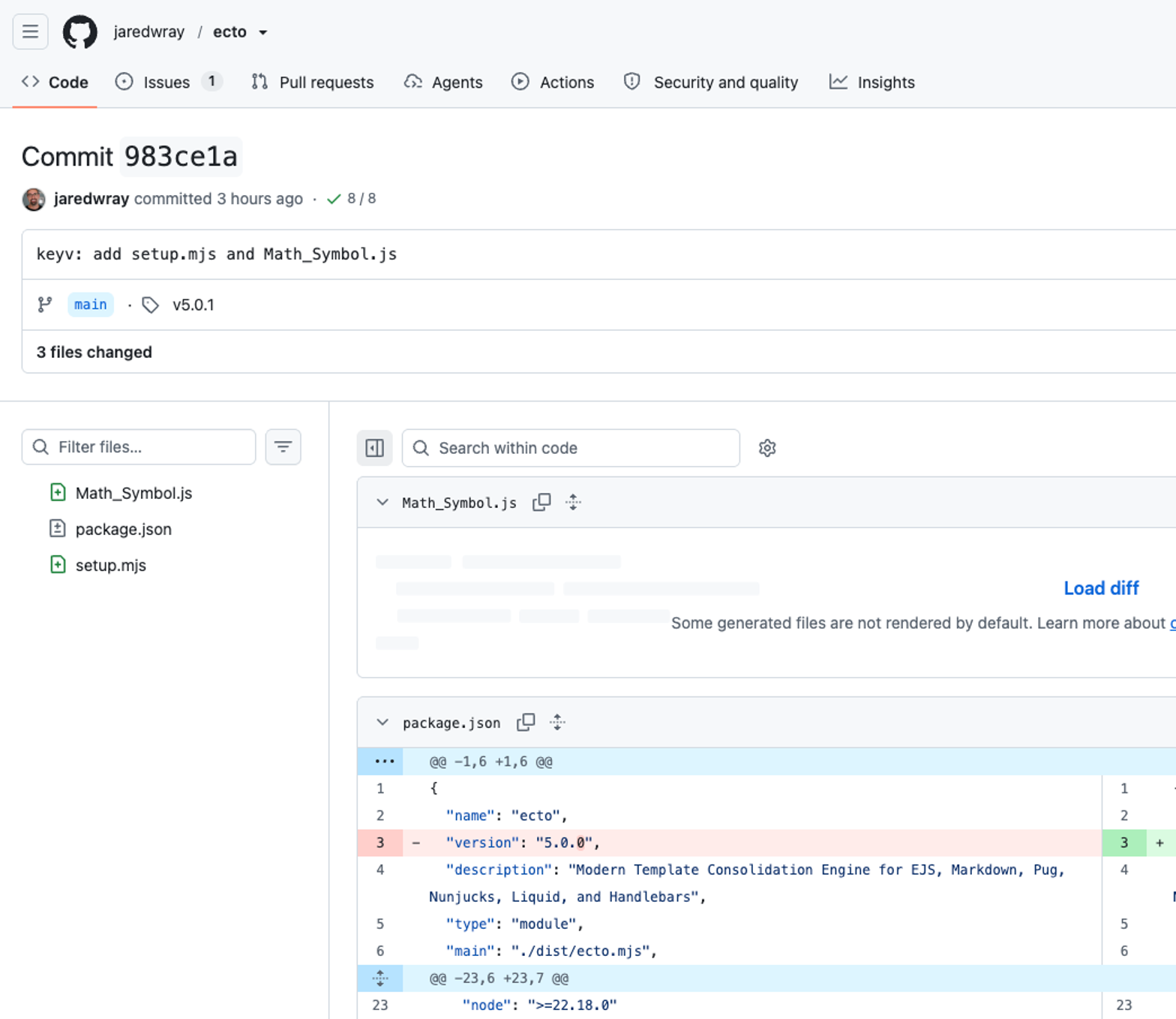This screenshot has height=1019, width=1176.
Task: Expand hidden lines at the -23,6 hunk
Action: pyautogui.click(x=380, y=978)
